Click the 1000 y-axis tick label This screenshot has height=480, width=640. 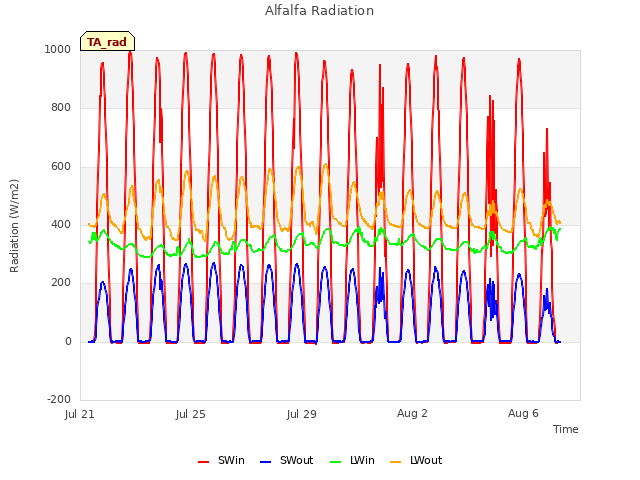pyautogui.click(x=58, y=49)
